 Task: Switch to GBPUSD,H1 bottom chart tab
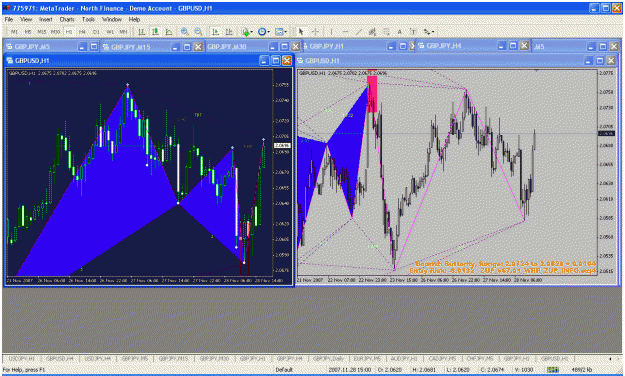point(555,359)
